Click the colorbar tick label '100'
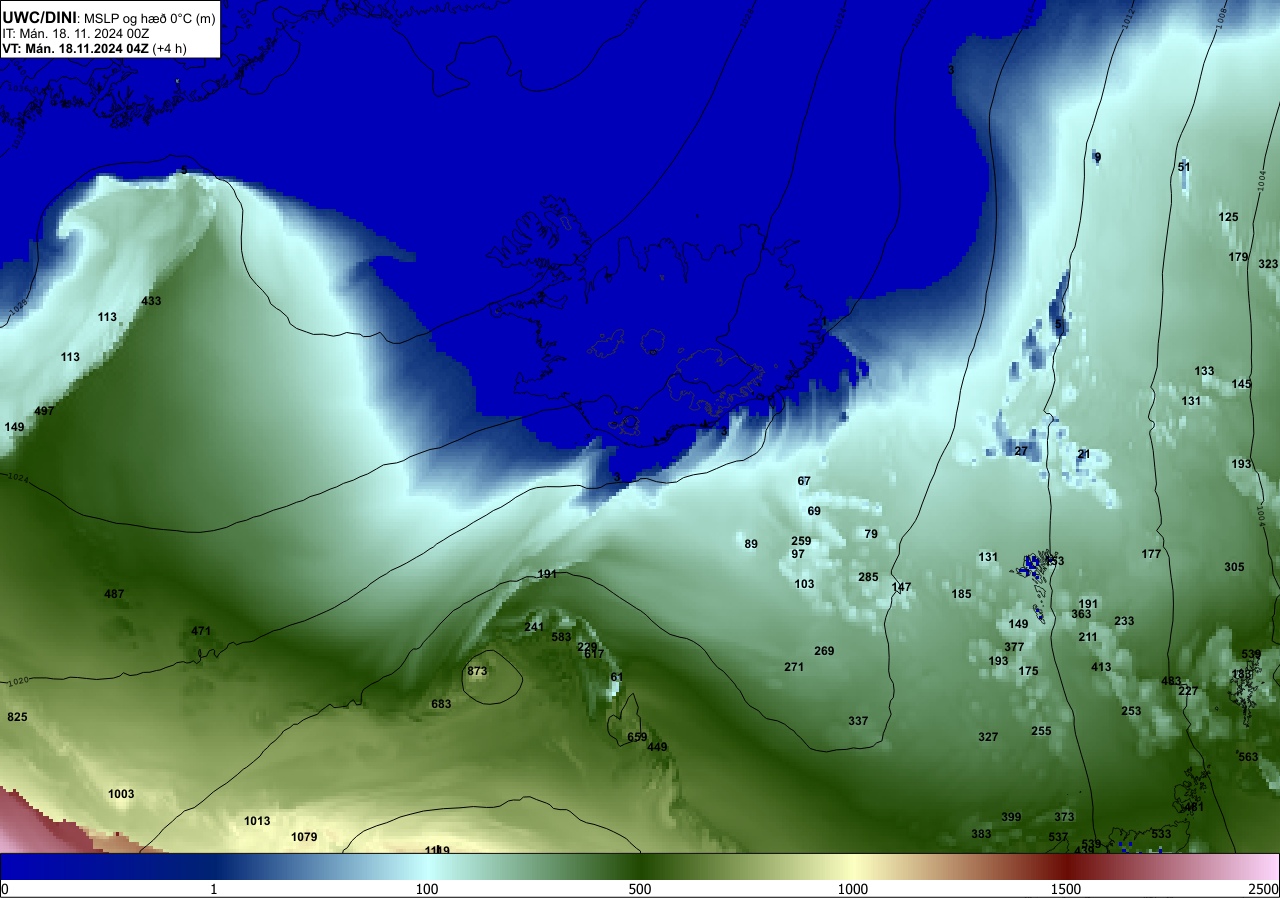 click(427, 889)
